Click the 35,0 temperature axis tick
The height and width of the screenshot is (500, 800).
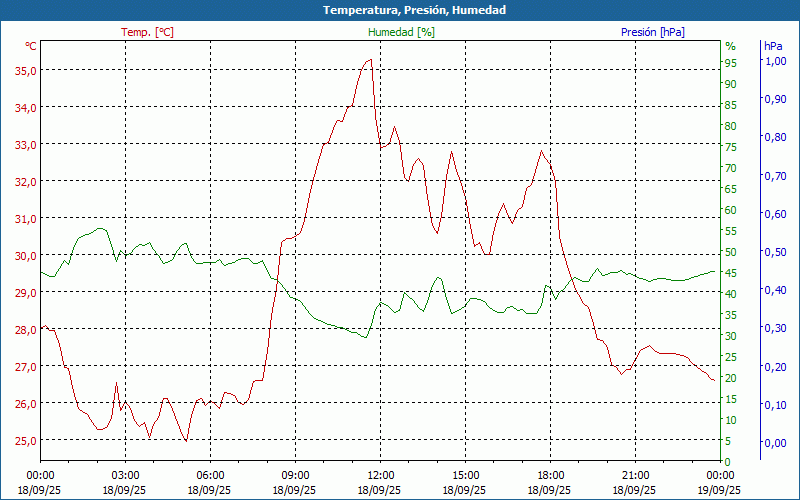coord(25,70)
